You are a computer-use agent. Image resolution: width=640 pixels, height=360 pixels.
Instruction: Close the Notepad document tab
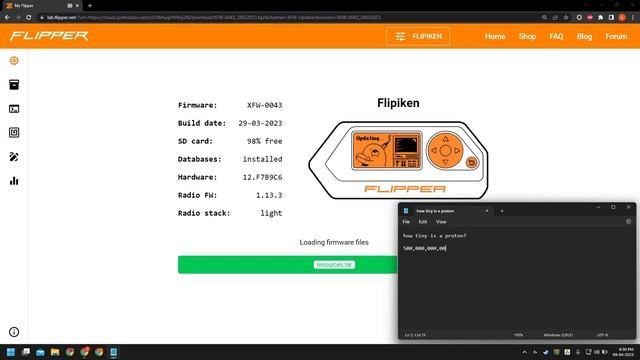coord(487,211)
